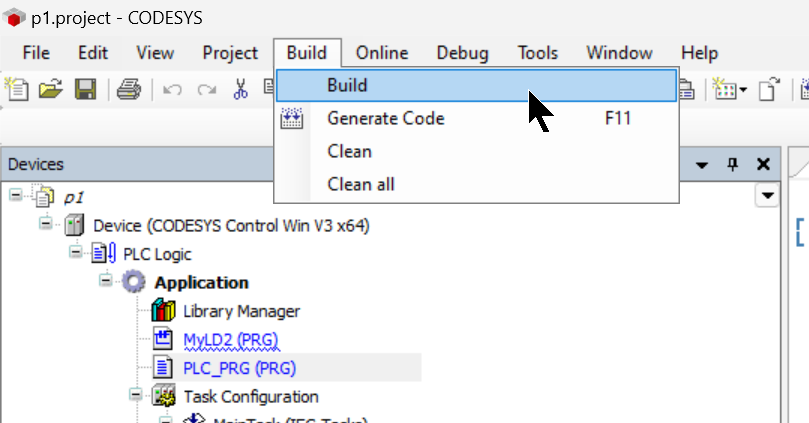Viewport: 809px width, 423px height.
Task: Open the Devices panel position dropdown arrow
Action: click(x=702, y=165)
